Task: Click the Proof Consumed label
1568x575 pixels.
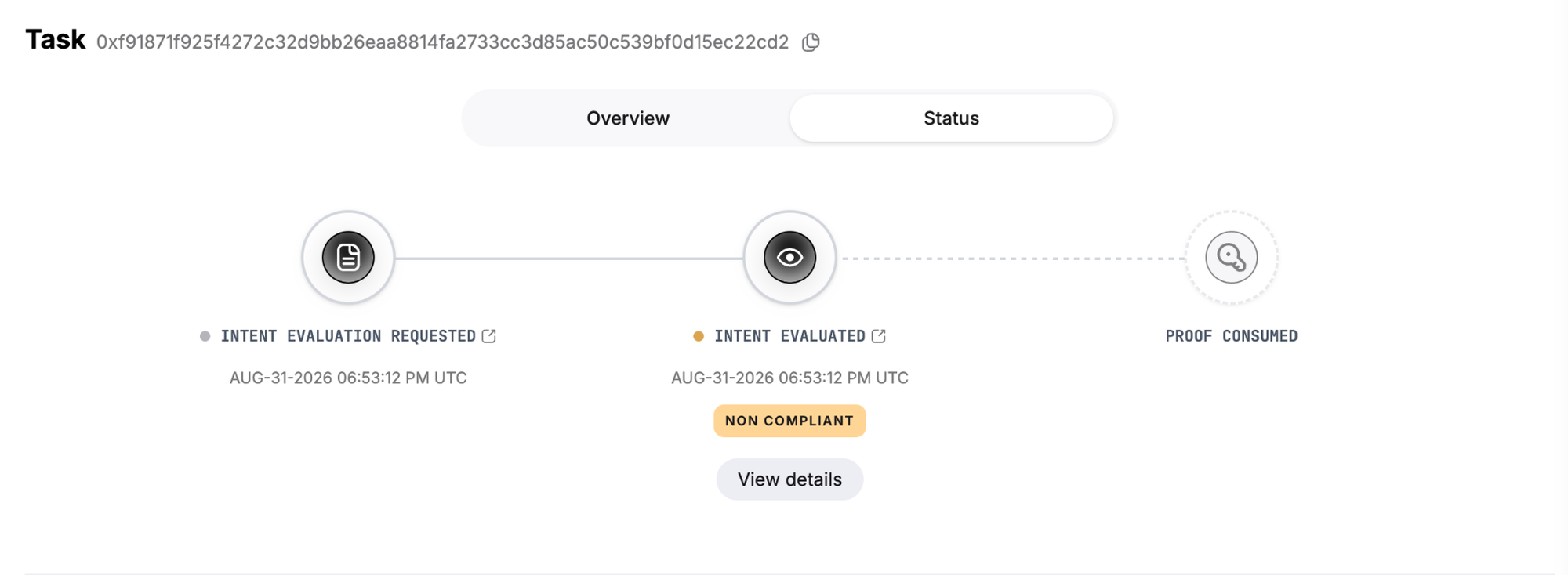Action: point(1231,336)
